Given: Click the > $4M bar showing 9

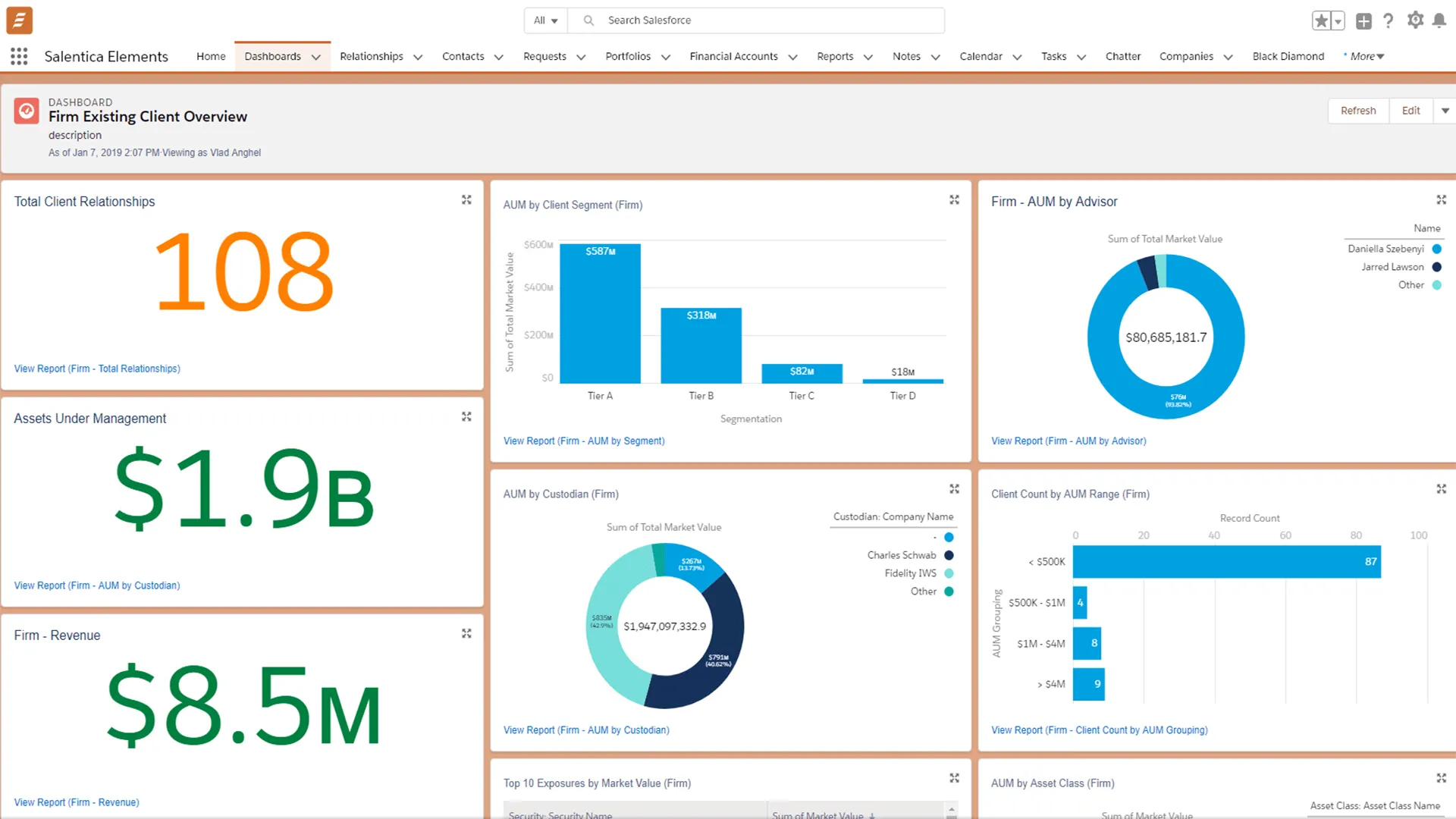Looking at the screenshot, I should [x=1088, y=684].
